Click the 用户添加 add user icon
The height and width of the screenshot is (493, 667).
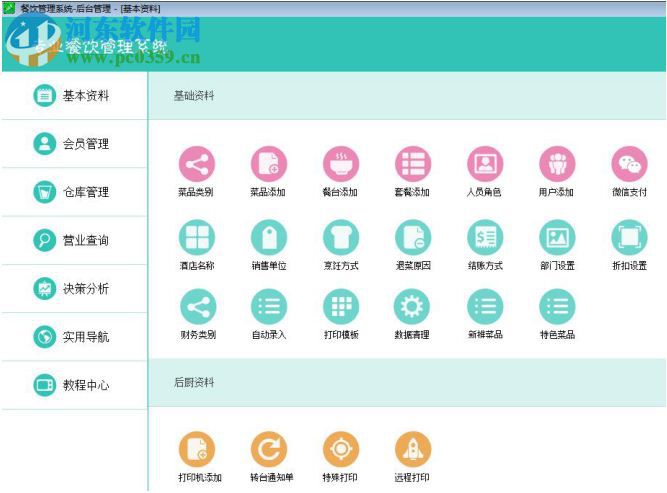557,164
